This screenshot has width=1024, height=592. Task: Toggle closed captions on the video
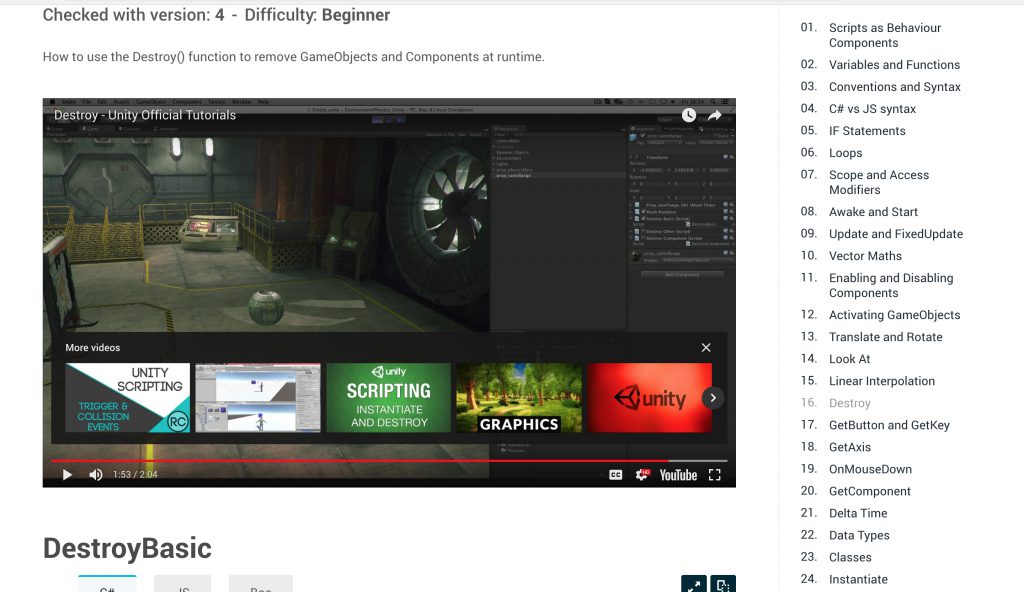tap(616, 475)
